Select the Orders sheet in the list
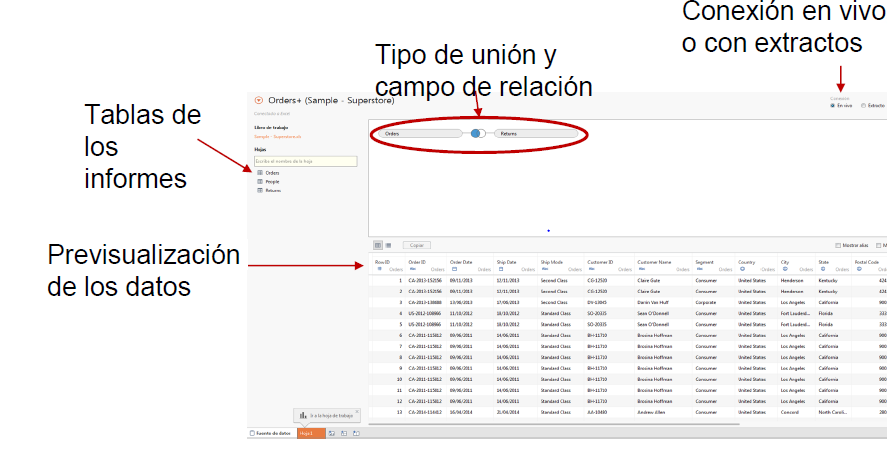Viewport: 887px width, 457px height. (x=272, y=173)
